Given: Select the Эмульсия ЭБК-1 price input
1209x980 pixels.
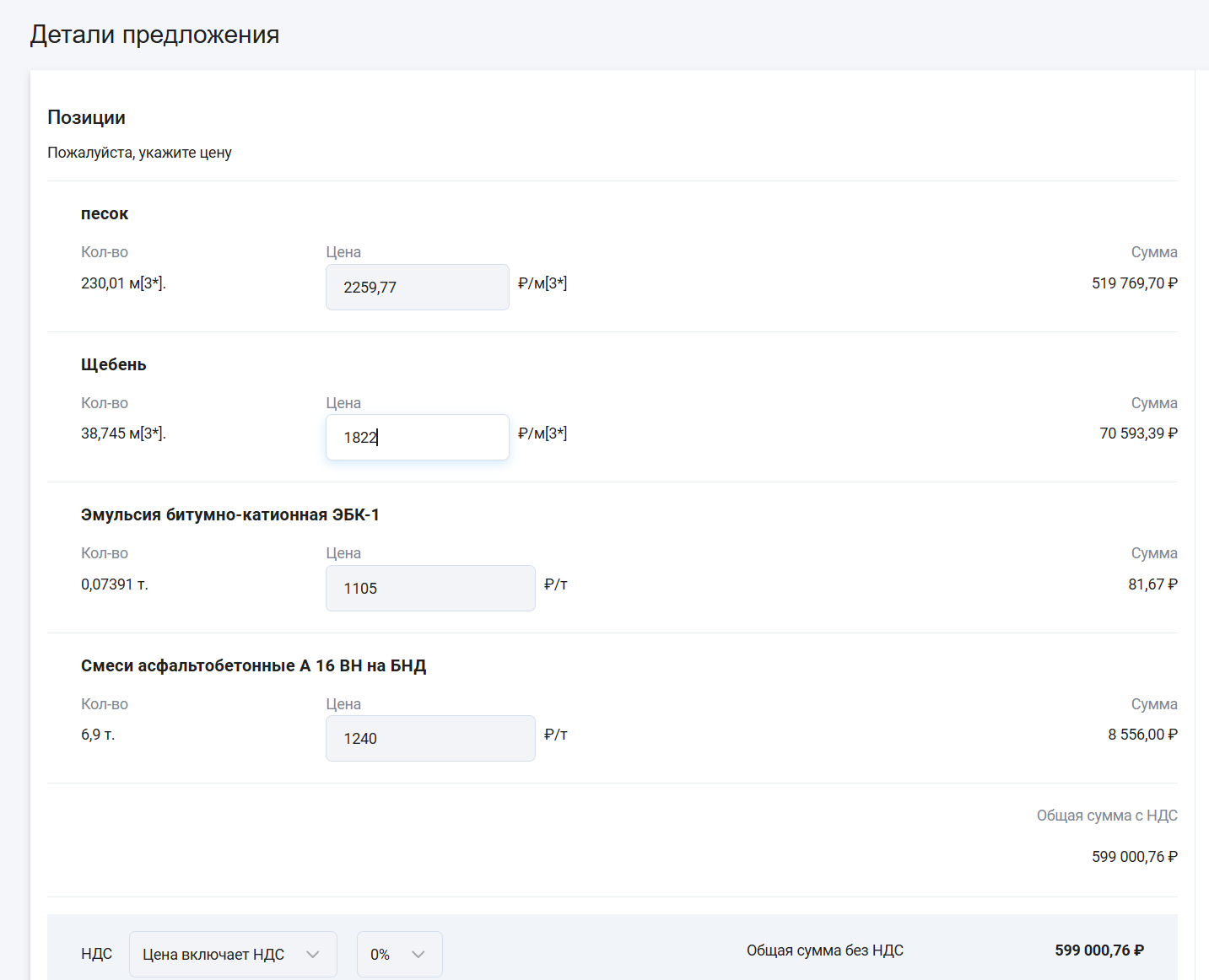Looking at the screenshot, I should click(x=430, y=588).
